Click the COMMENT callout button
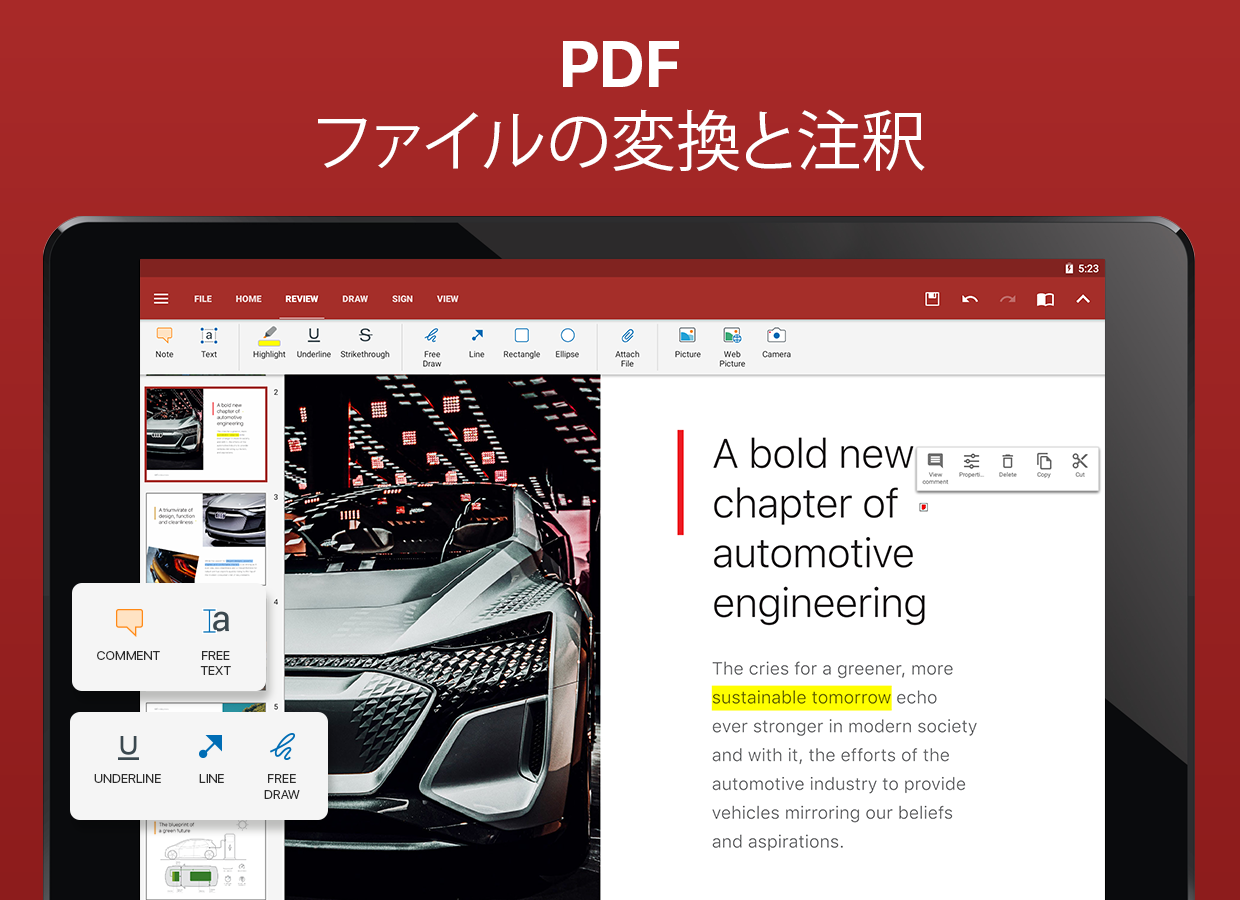The height and width of the screenshot is (900, 1240). (128, 636)
